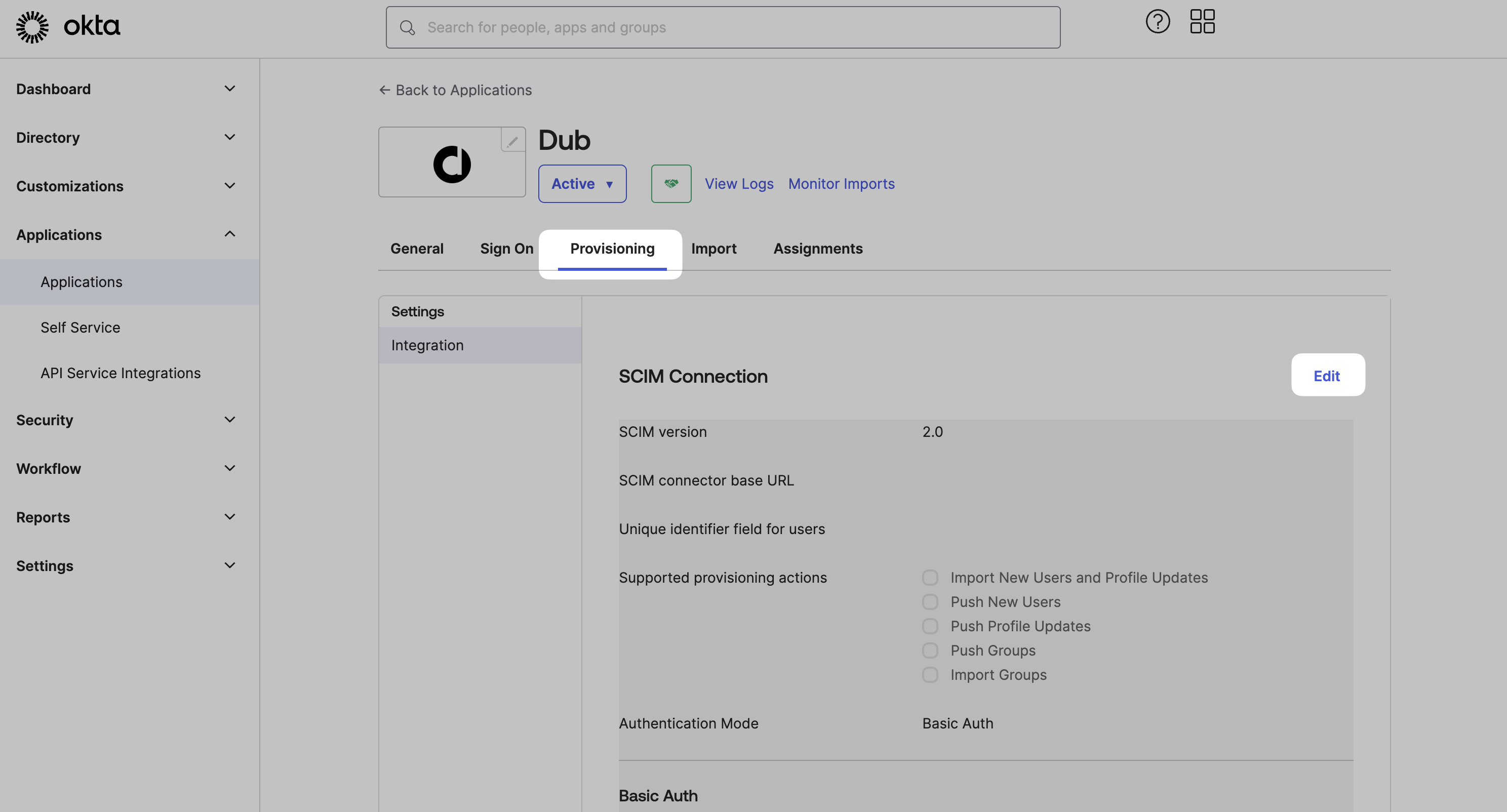Image resolution: width=1507 pixels, height=812 pixels.
Task: Collapse the Applications menu chevron
Action: 230,234
